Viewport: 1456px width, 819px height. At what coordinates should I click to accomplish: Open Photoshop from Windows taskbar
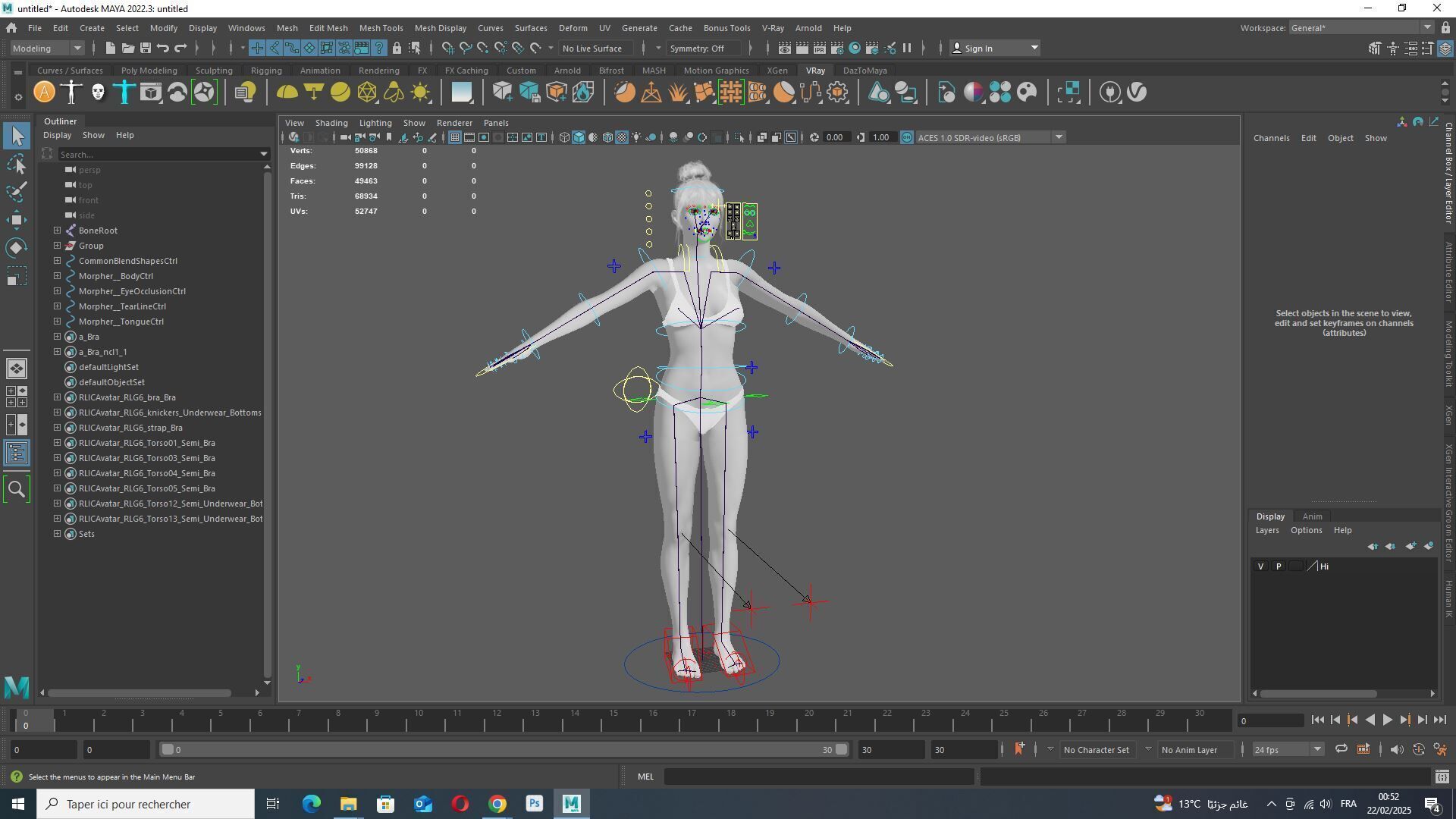click(535, 804)
